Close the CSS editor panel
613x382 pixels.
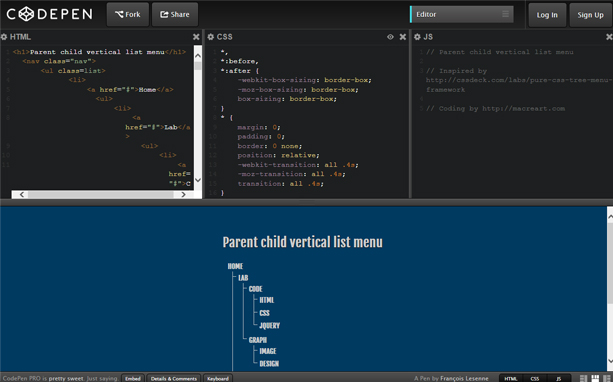pos(403,37)
